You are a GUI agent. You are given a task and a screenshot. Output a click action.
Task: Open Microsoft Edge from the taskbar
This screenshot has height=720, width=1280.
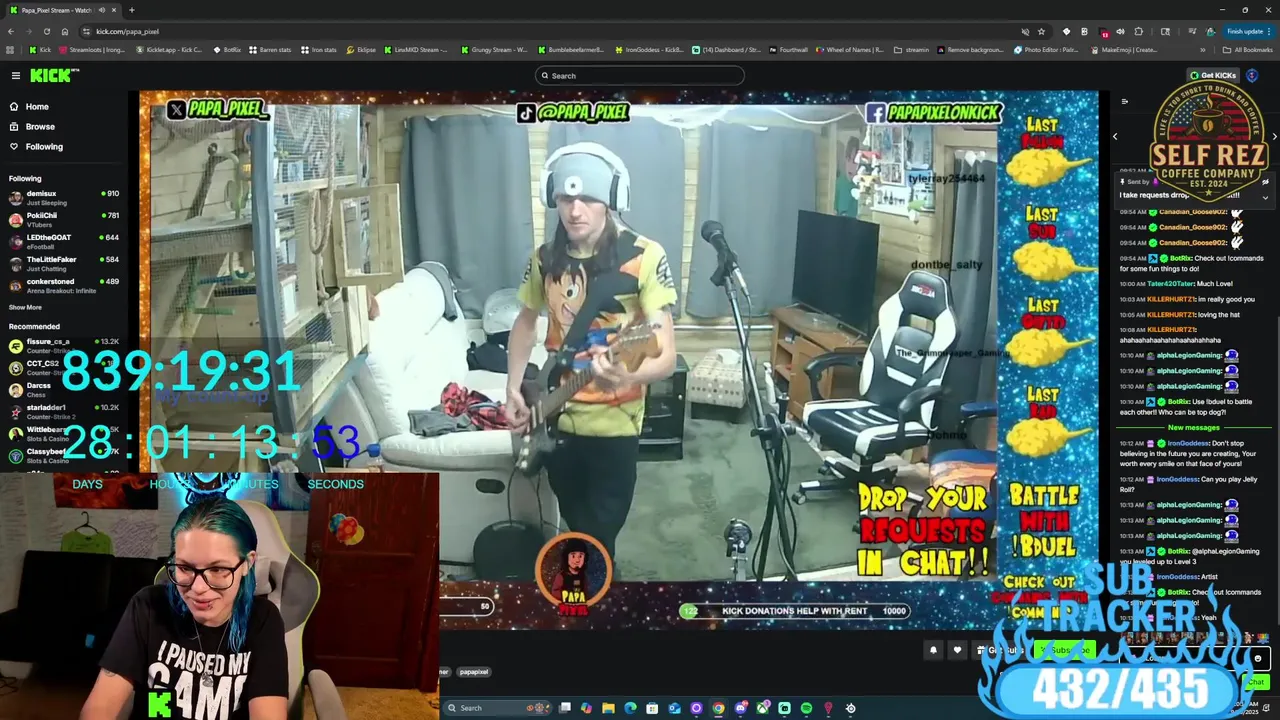point(630,708)
